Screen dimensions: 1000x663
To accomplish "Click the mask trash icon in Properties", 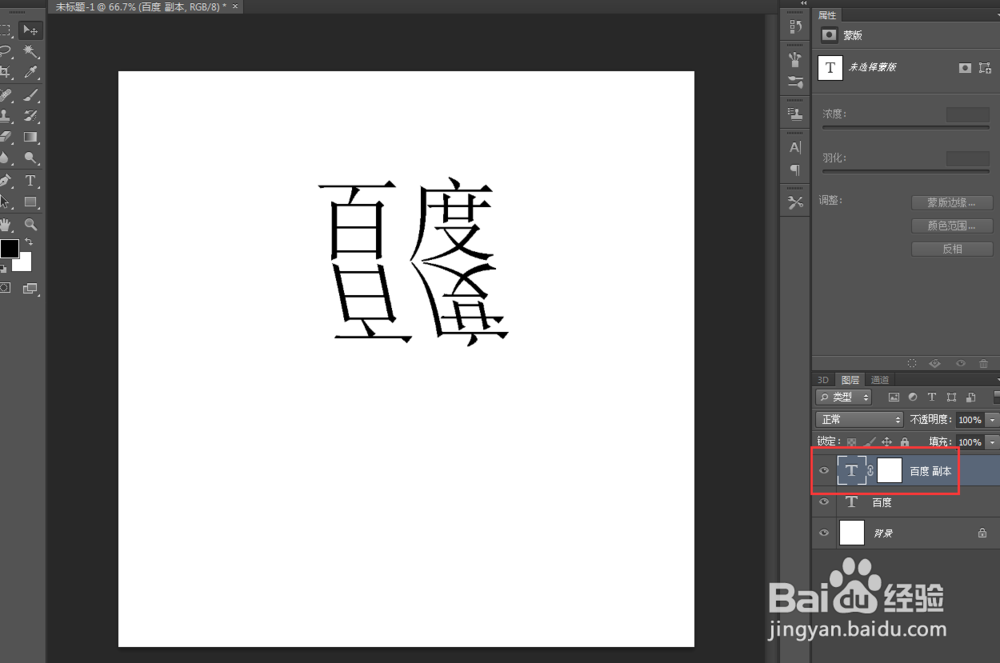I will coord(983,363).
